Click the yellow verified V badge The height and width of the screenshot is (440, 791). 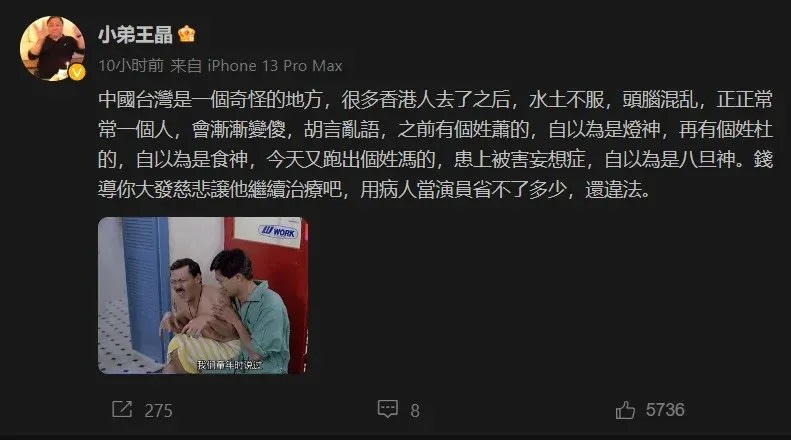point(77,72)
